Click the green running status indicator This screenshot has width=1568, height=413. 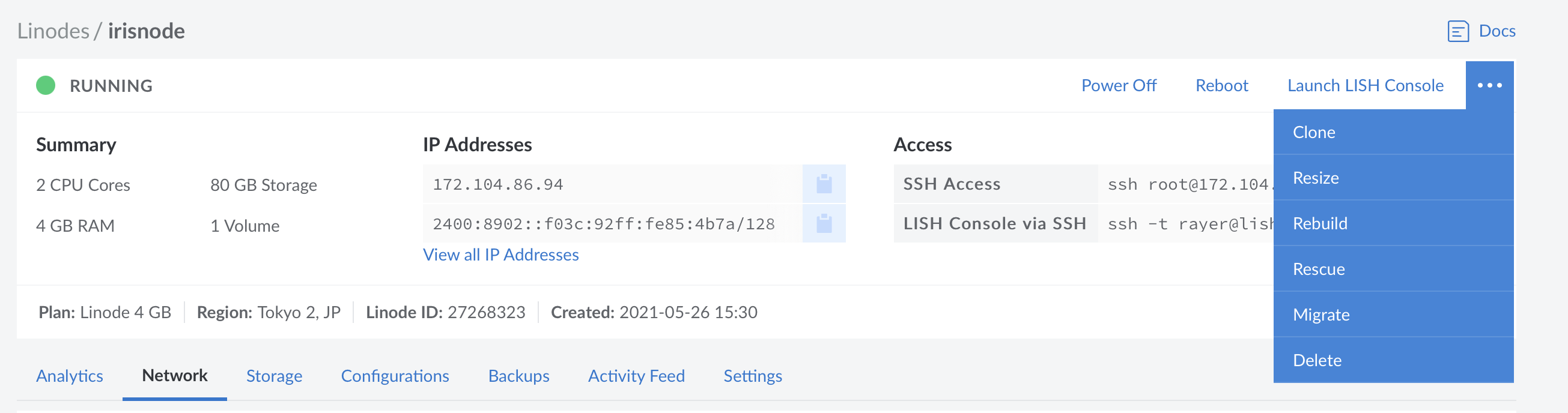pyautogui.click(x=46, y=85)
